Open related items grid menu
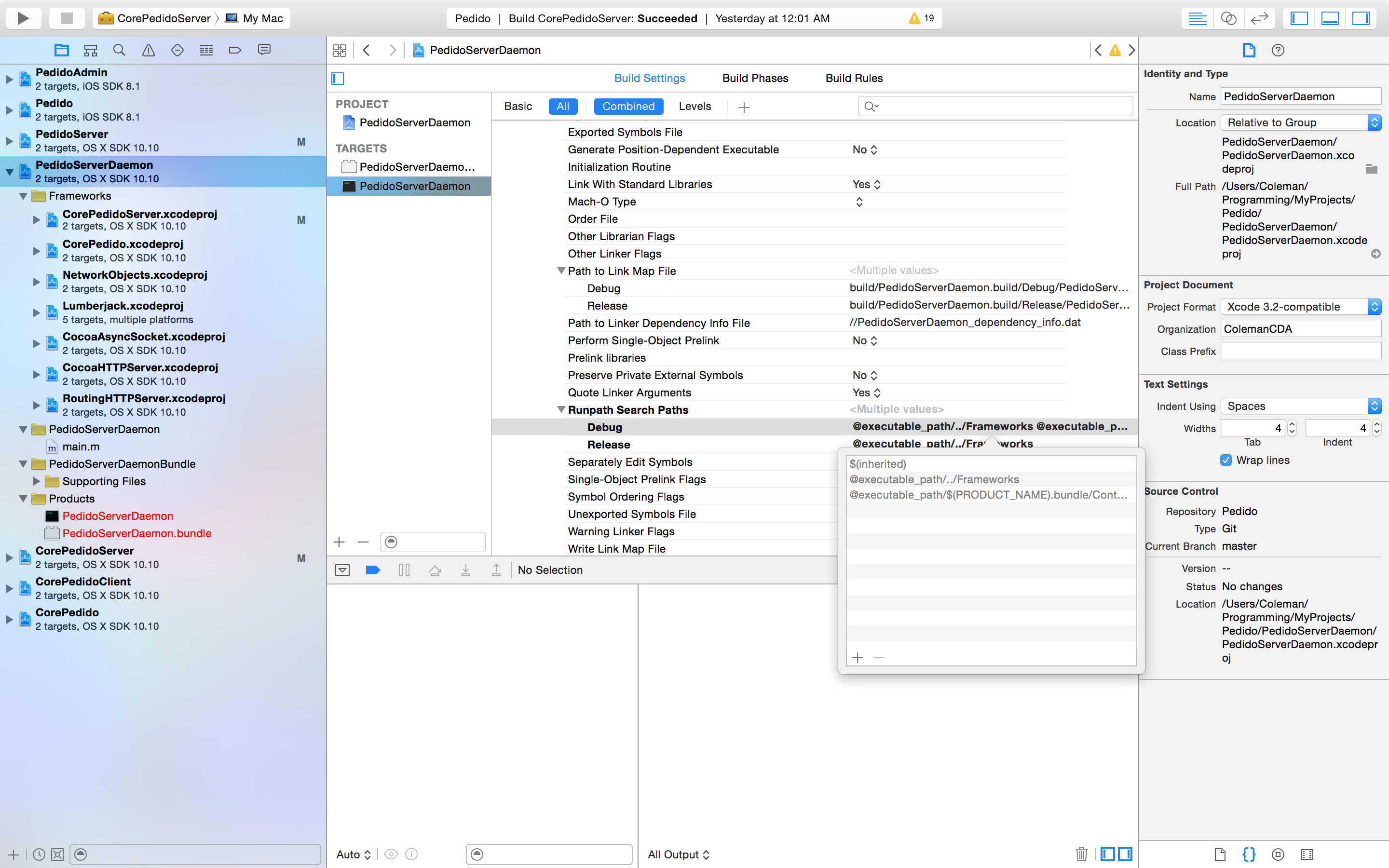 pos(340,51)
